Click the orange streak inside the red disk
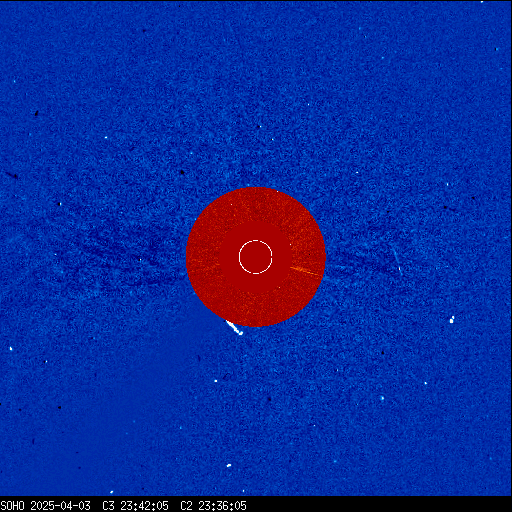Image resolution: width=512 pixels, height=512 pixels. tap(306, 271)
